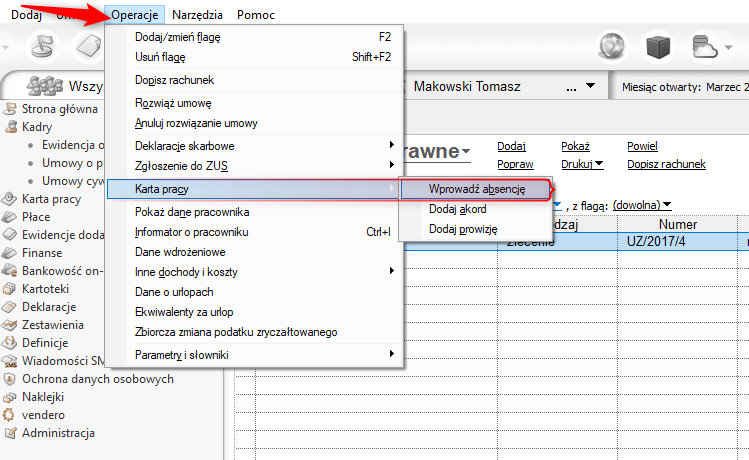Viewport: 749px width, 460px height.
Task: Click the Powiel link
Action: click(642, 146)
